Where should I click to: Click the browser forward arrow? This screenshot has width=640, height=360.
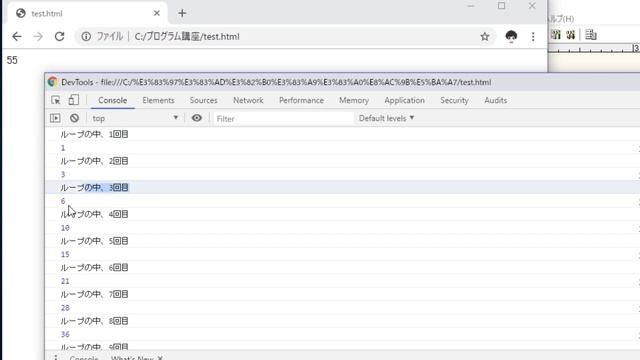[x=38, y=37]
